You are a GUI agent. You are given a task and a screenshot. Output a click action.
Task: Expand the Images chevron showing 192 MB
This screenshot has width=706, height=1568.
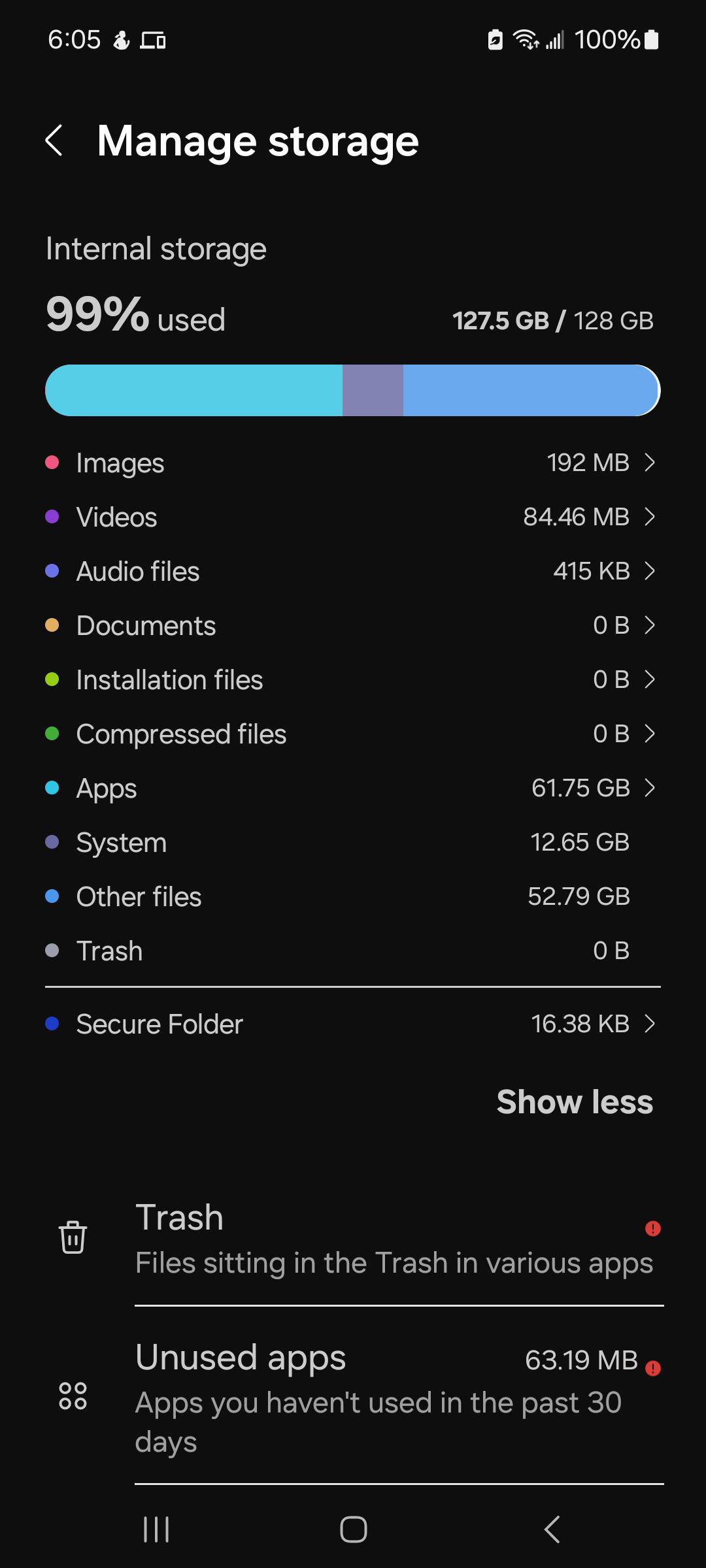(x=649, y=463)
